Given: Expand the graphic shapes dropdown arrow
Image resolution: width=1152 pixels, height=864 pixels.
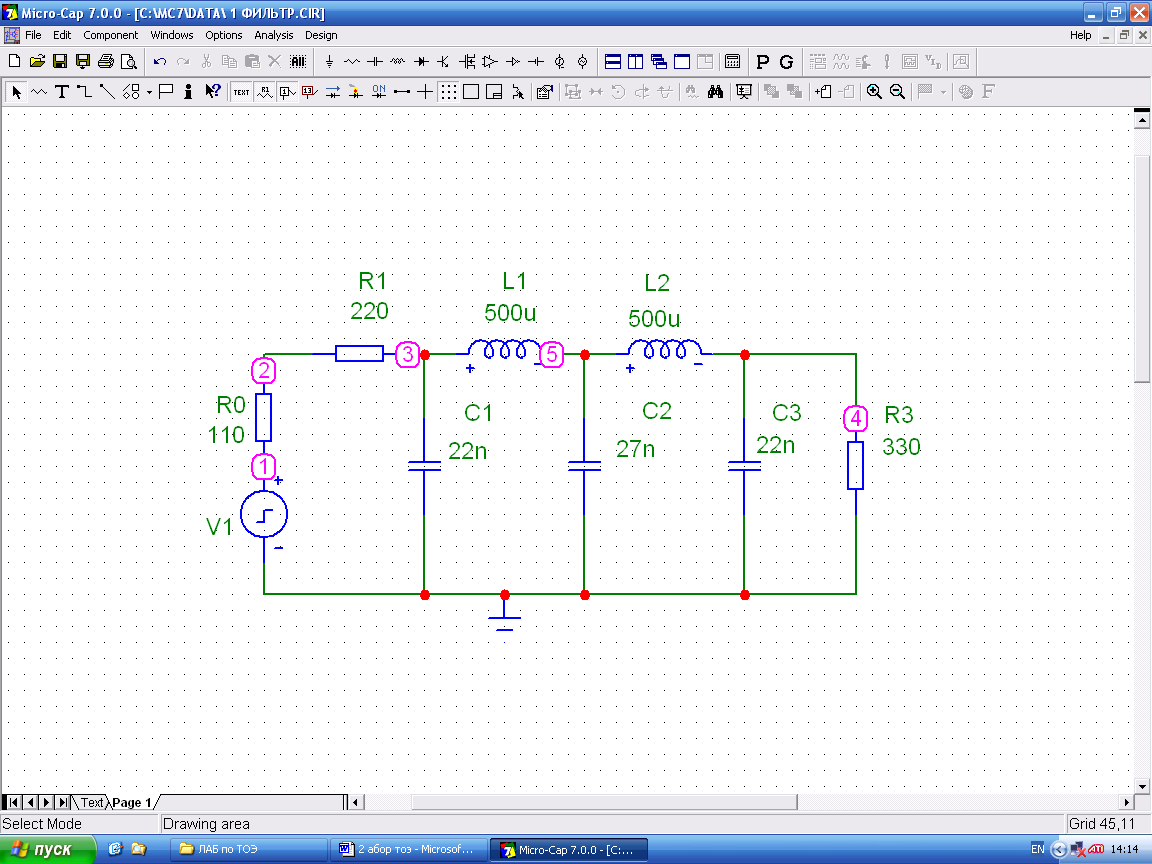Looking at the screenshot, I should tap(149, 92).
